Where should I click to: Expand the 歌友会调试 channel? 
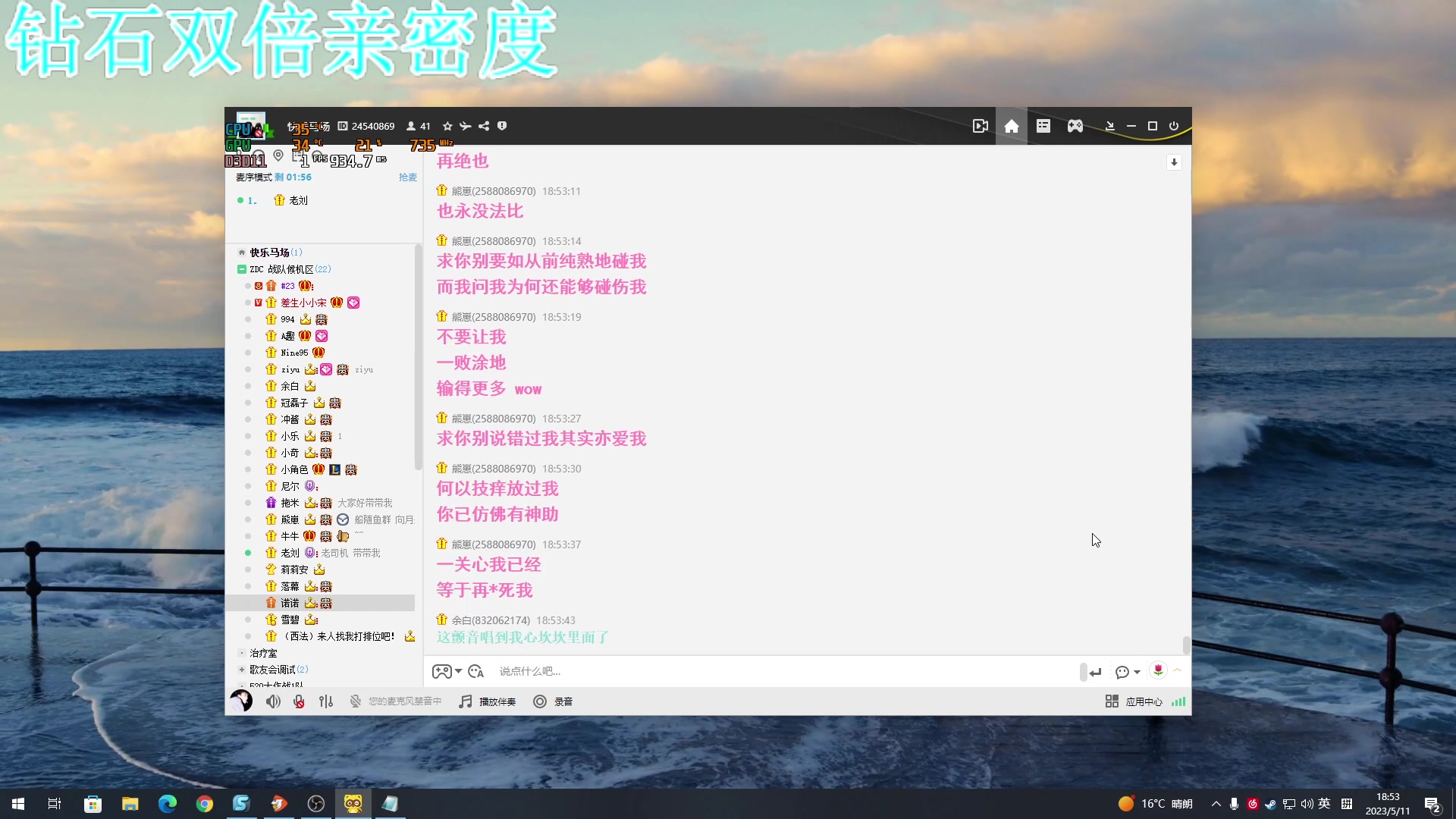[x=241, y=670]
